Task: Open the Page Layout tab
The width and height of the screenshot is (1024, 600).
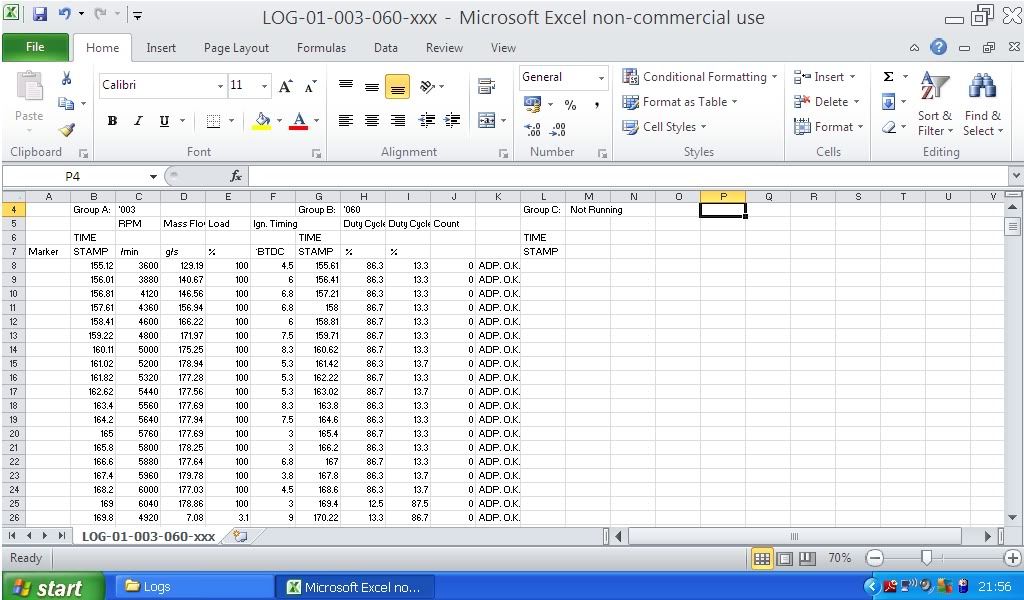Action: pyautogui.click(x=236, y=47)
